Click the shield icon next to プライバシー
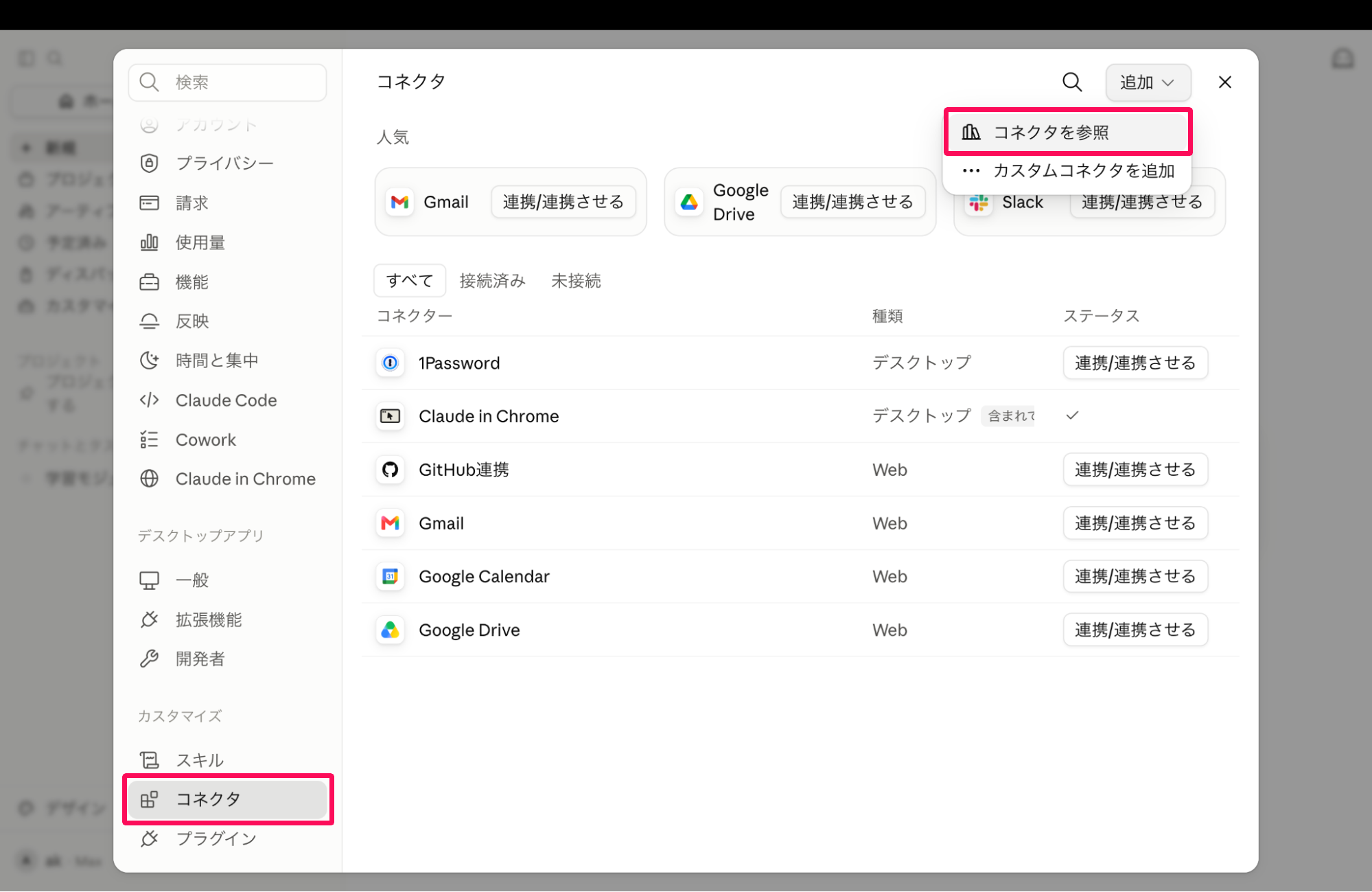This screenshot has width=1372, height=892. [x=149, y=163]
